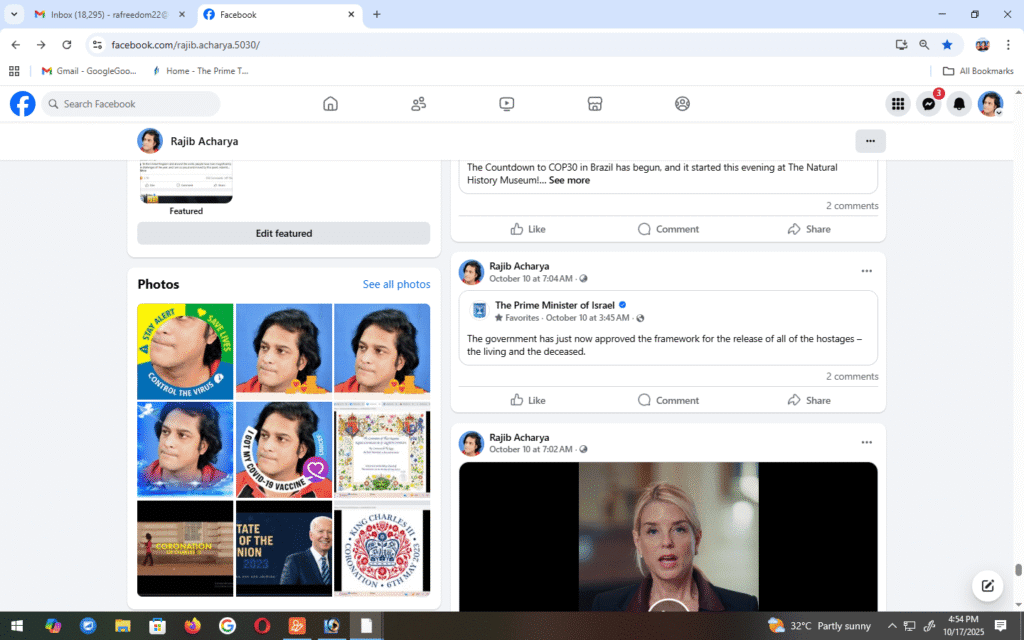Click the Search Facebook field
Screen dimensions: 1024x640
pos(130,104)
